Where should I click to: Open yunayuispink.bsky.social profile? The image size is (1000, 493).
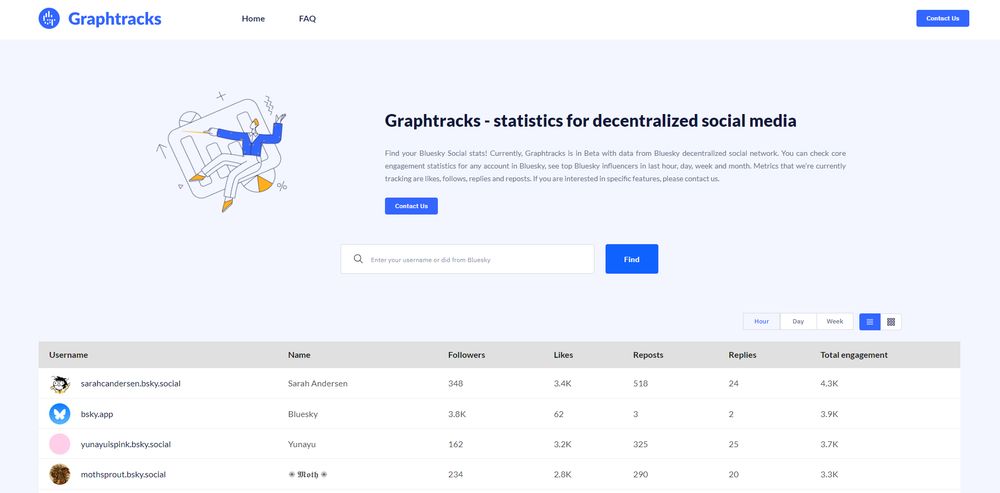[x=126, y=444]
